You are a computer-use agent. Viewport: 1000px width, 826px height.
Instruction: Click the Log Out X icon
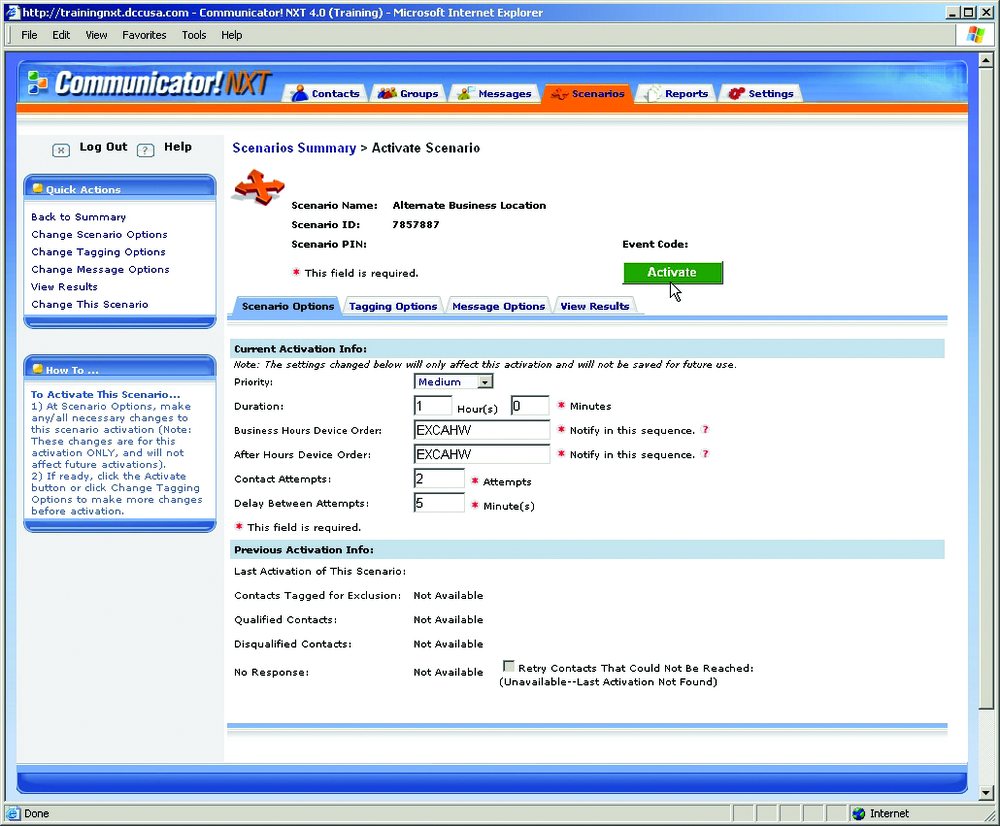pyautogui.click(x=61, y=150)
